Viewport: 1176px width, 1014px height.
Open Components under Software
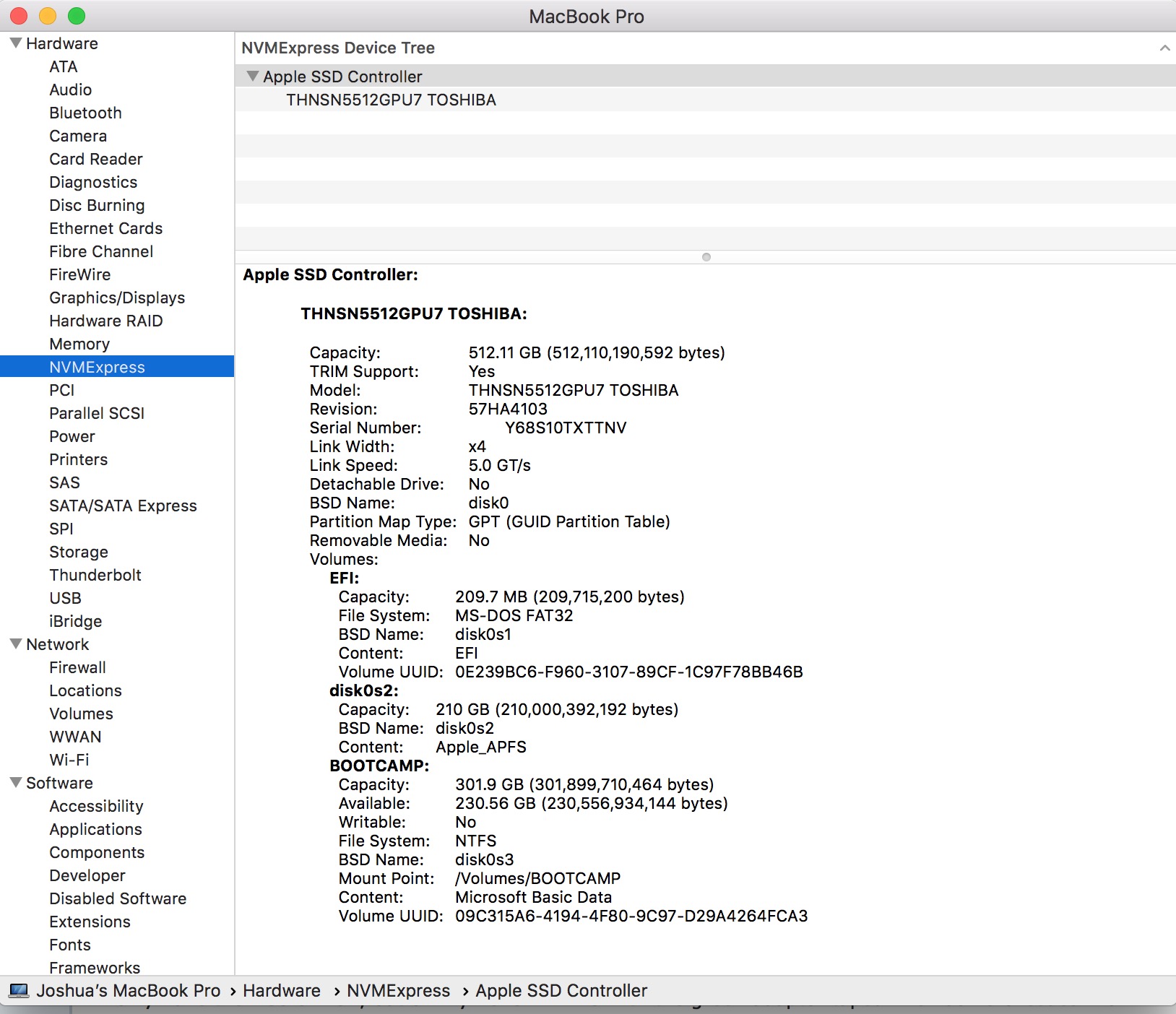coord(97,852)
